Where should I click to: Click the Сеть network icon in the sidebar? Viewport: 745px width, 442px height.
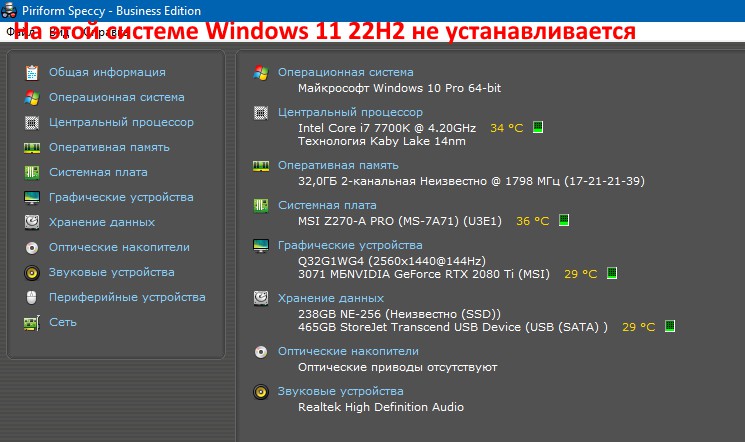tap(32, 322)
